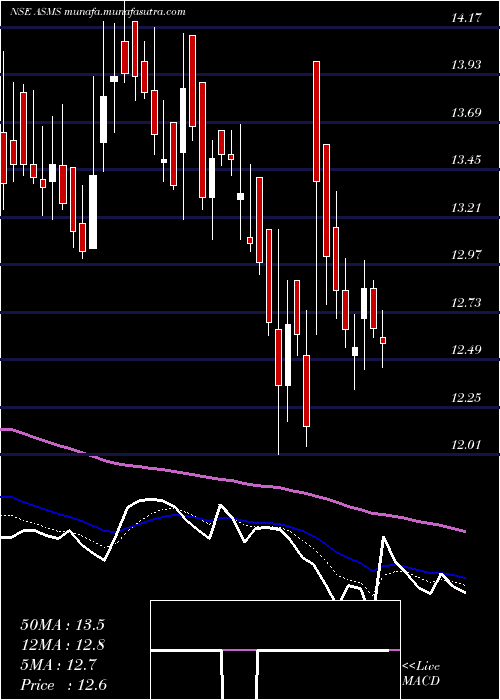Viewport: 500px width, 700px height.
Task: Click the last small red candlestick
Action: pyautogui.click(x=383, y=341)
